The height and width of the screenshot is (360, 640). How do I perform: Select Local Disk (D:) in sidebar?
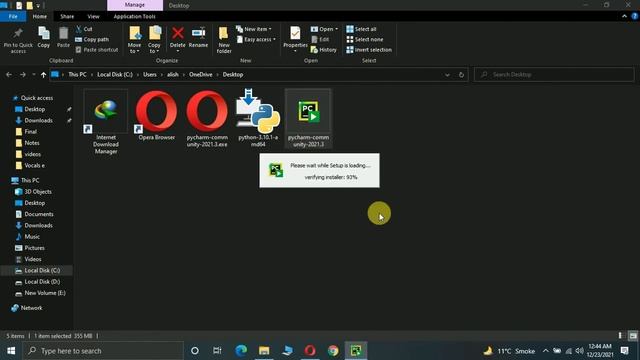click(x=42, y=282)
